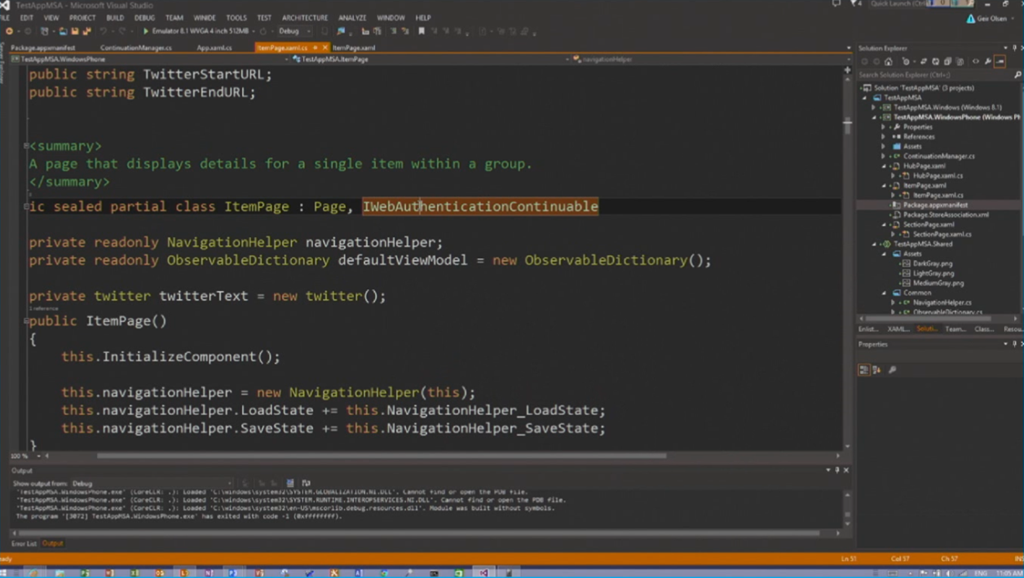The width and height of the screenshot is (1024, 578).
Task: Click the Alphabetical sort icon in Properties panel
Action: (877, 370)
